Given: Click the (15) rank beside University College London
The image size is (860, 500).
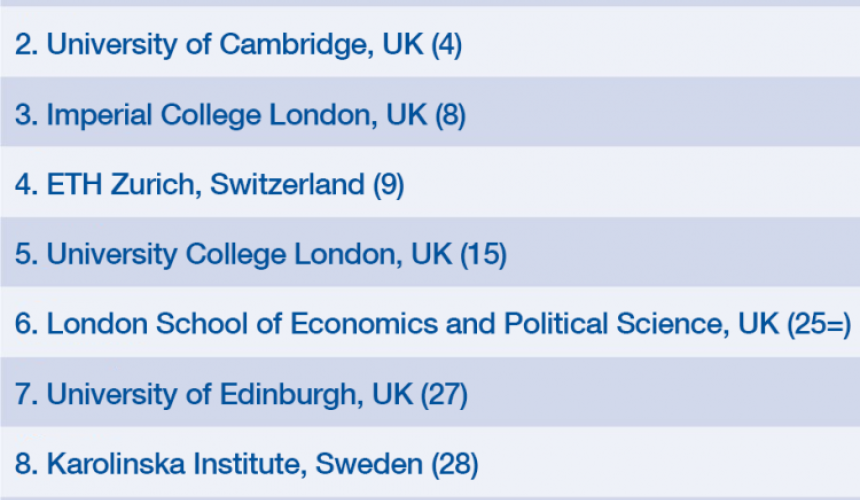Looking at the screenshot, I should point(483,254).
